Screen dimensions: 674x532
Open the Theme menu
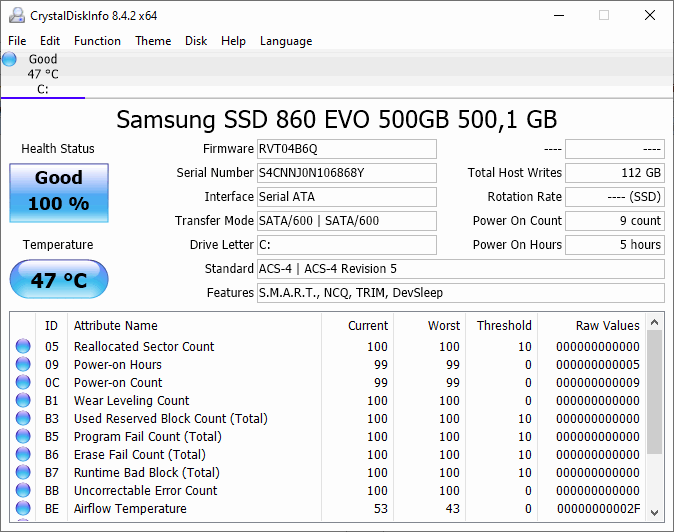[153, 41]
